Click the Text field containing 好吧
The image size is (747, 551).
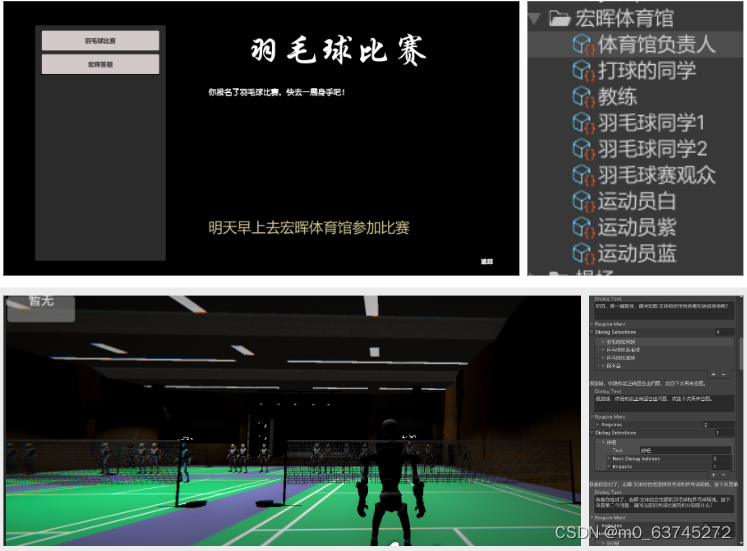(x=686, y=450)
